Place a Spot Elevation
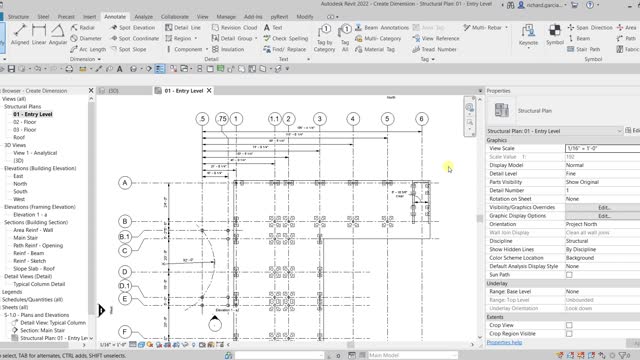Screen dimensions: 640x360 click(x=133, y=27)
